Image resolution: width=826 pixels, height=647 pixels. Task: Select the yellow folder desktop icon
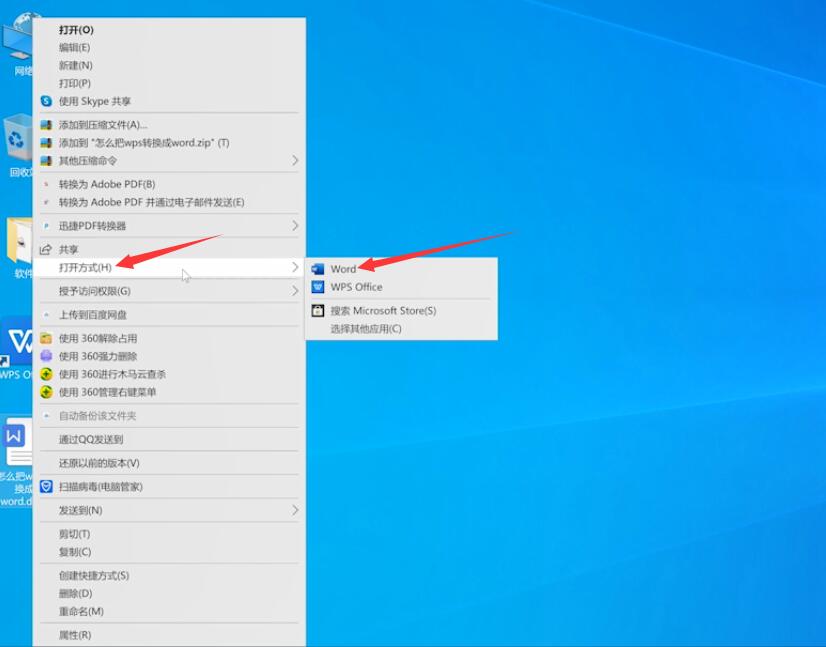coord(19,248)
